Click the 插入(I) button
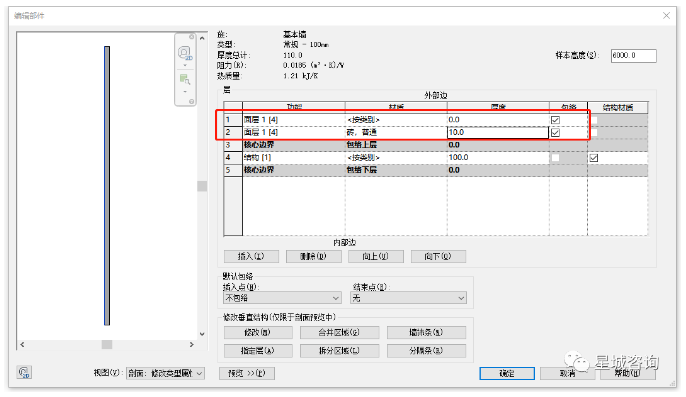Viewport: 686px width, 397px height. [251, 256]
